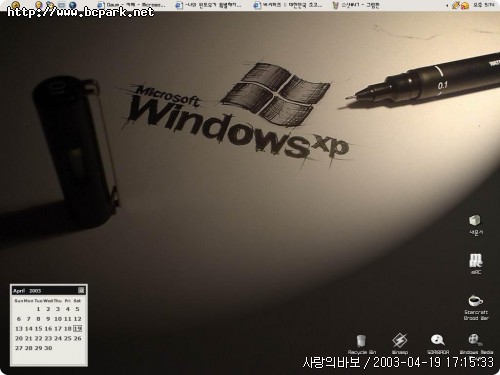Click the messenger tray icon

click(x=464, y=5)
